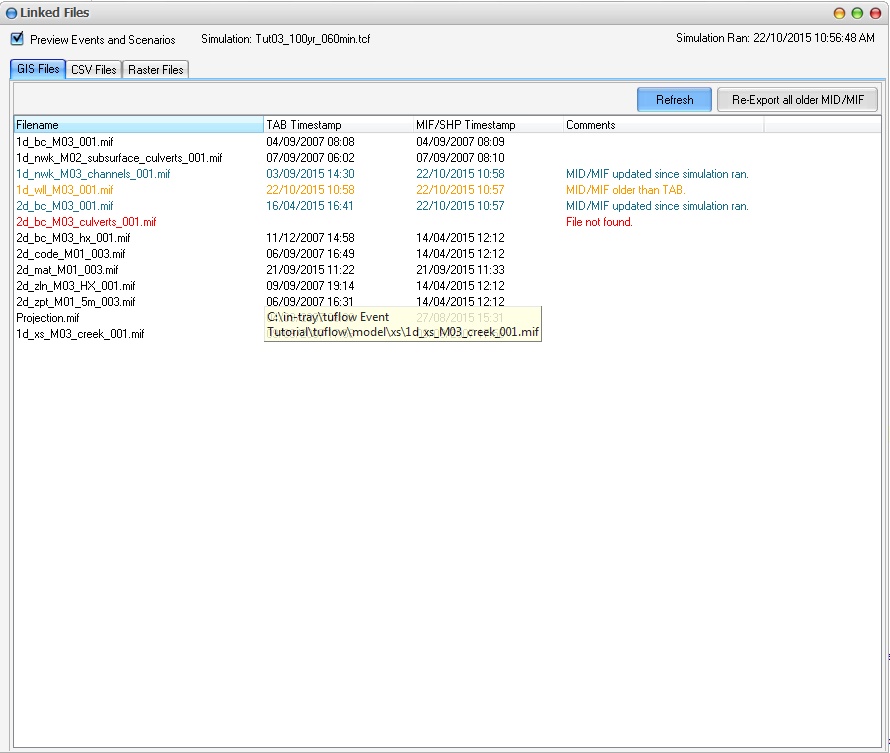The height and width of the screenshot is (753, 890).
Task: Click the MIF/SHP Timestamp column header
Action: [487, 125]
